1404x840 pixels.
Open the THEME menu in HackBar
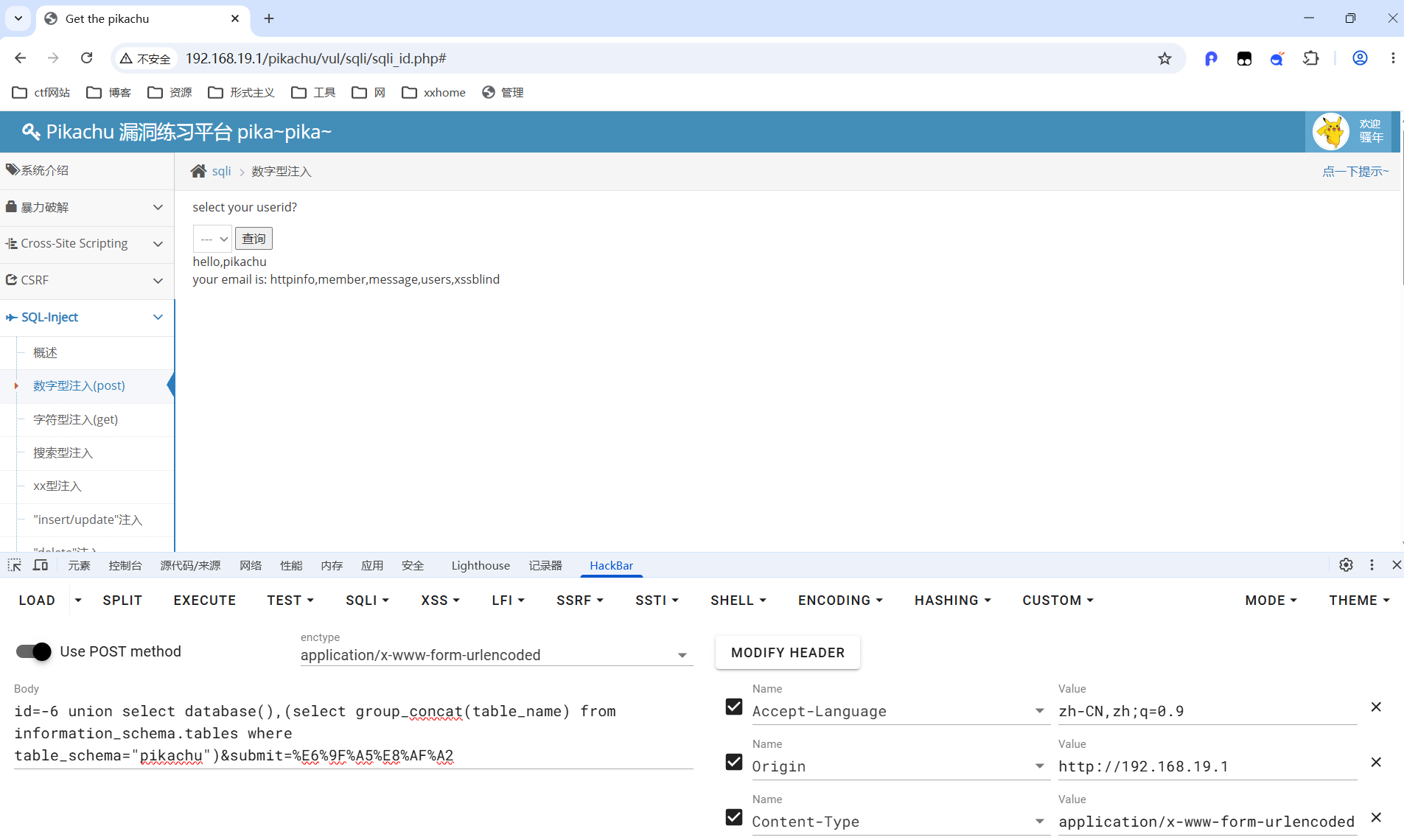[1359, 601]
